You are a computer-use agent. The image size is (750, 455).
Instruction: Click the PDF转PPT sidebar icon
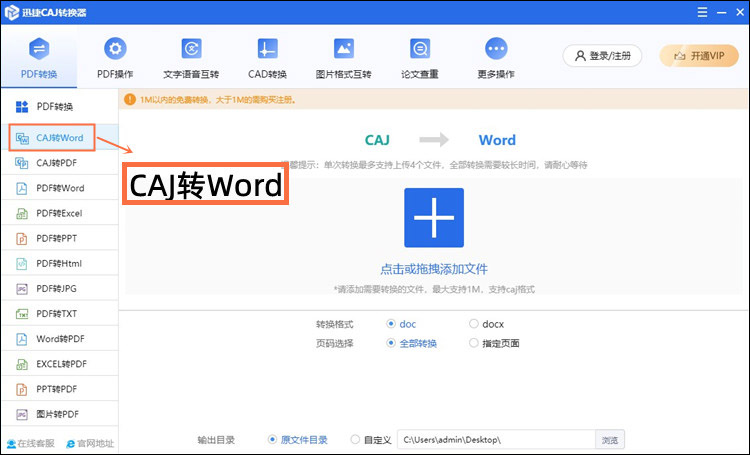point(22,239)
